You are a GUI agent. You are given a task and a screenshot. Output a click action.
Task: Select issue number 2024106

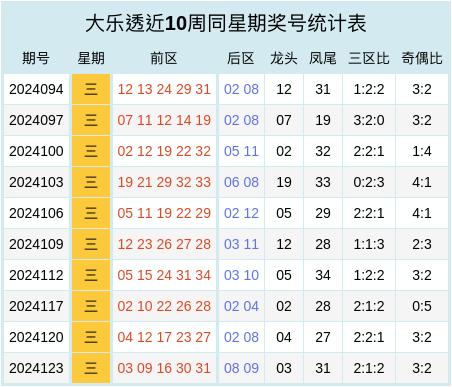pyautogui.click(x=36, y=213)
